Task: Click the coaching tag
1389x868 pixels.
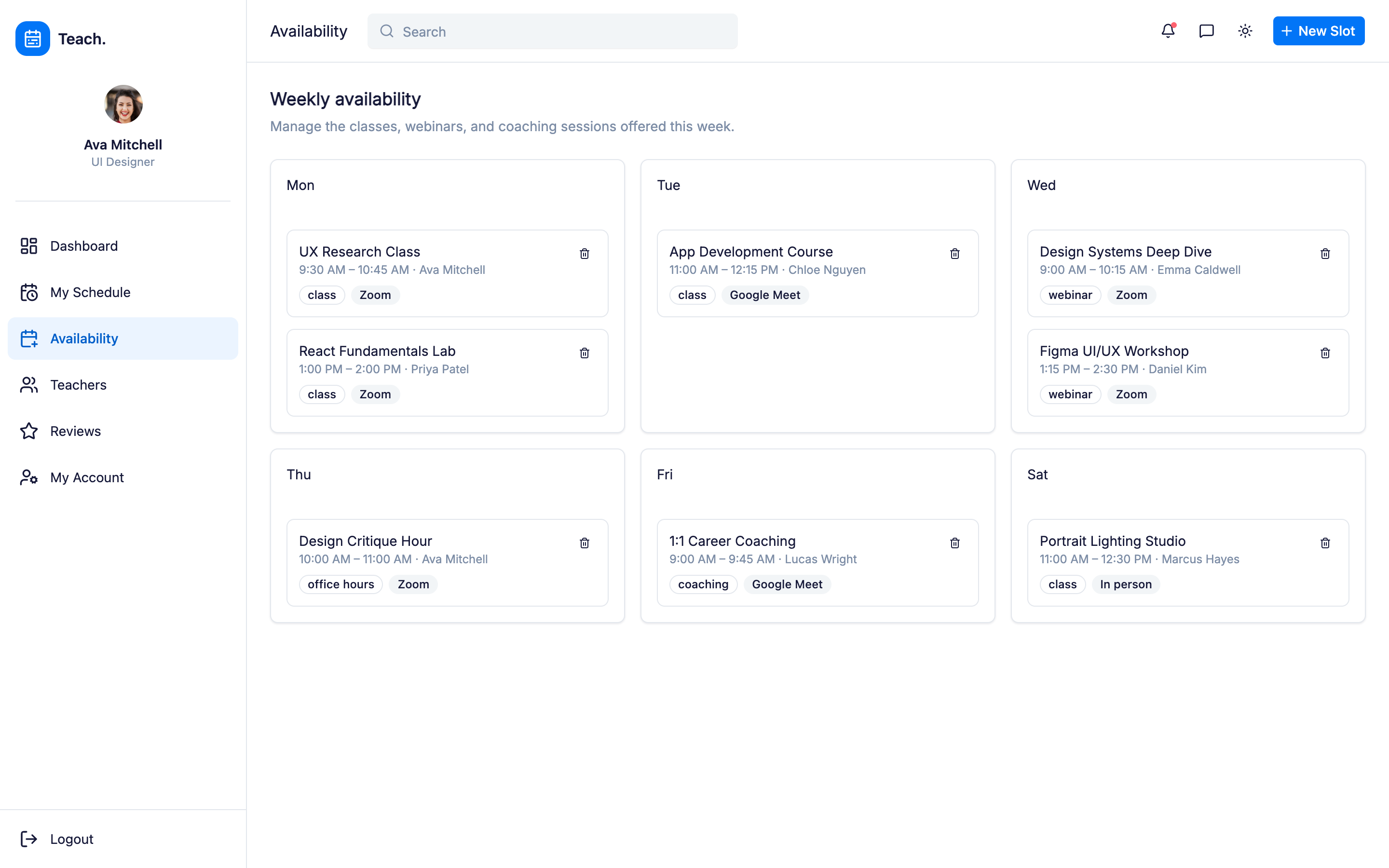Action: click(703, 584)
